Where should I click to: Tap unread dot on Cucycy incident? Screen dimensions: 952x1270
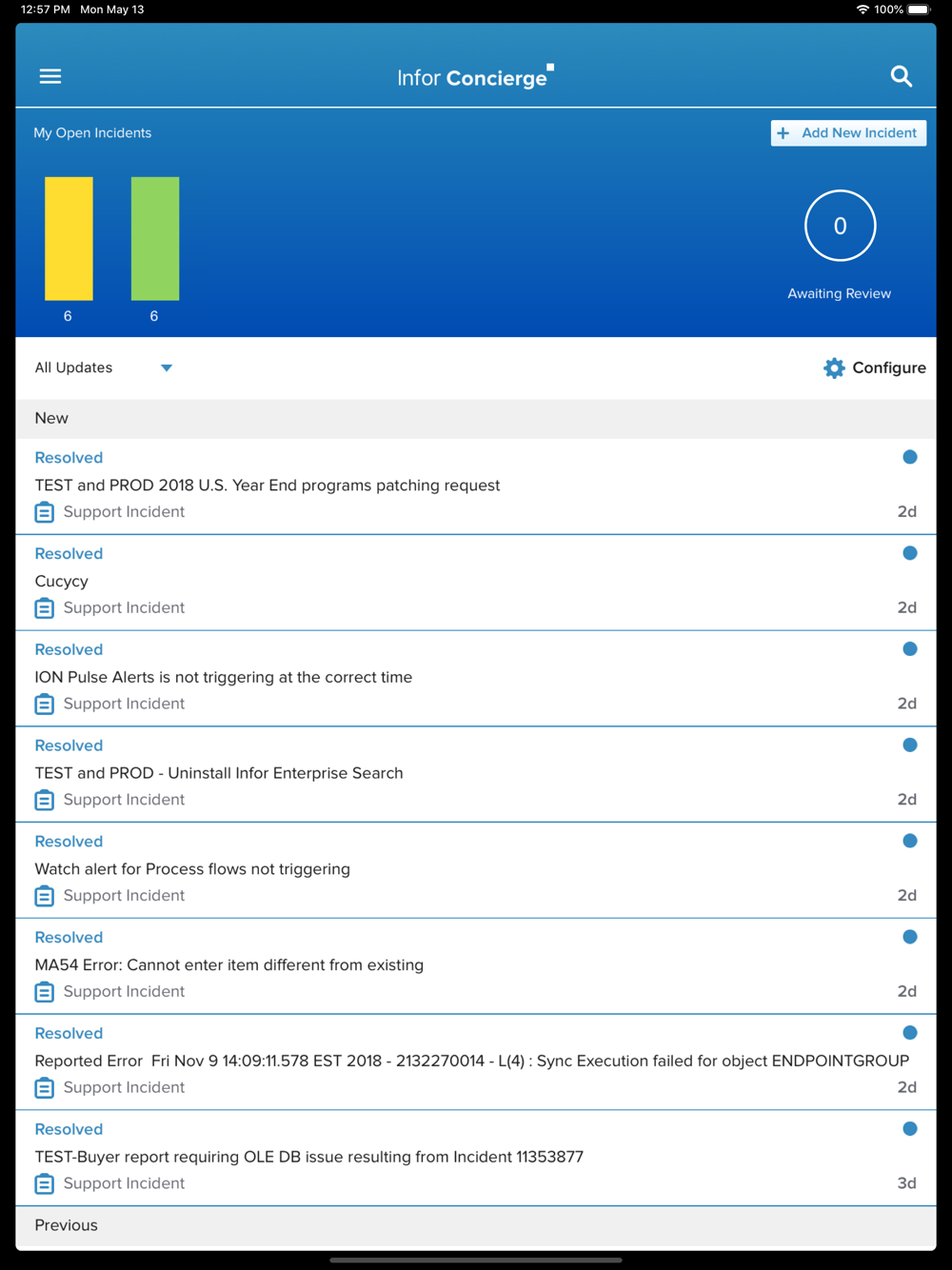coord(910,553)
